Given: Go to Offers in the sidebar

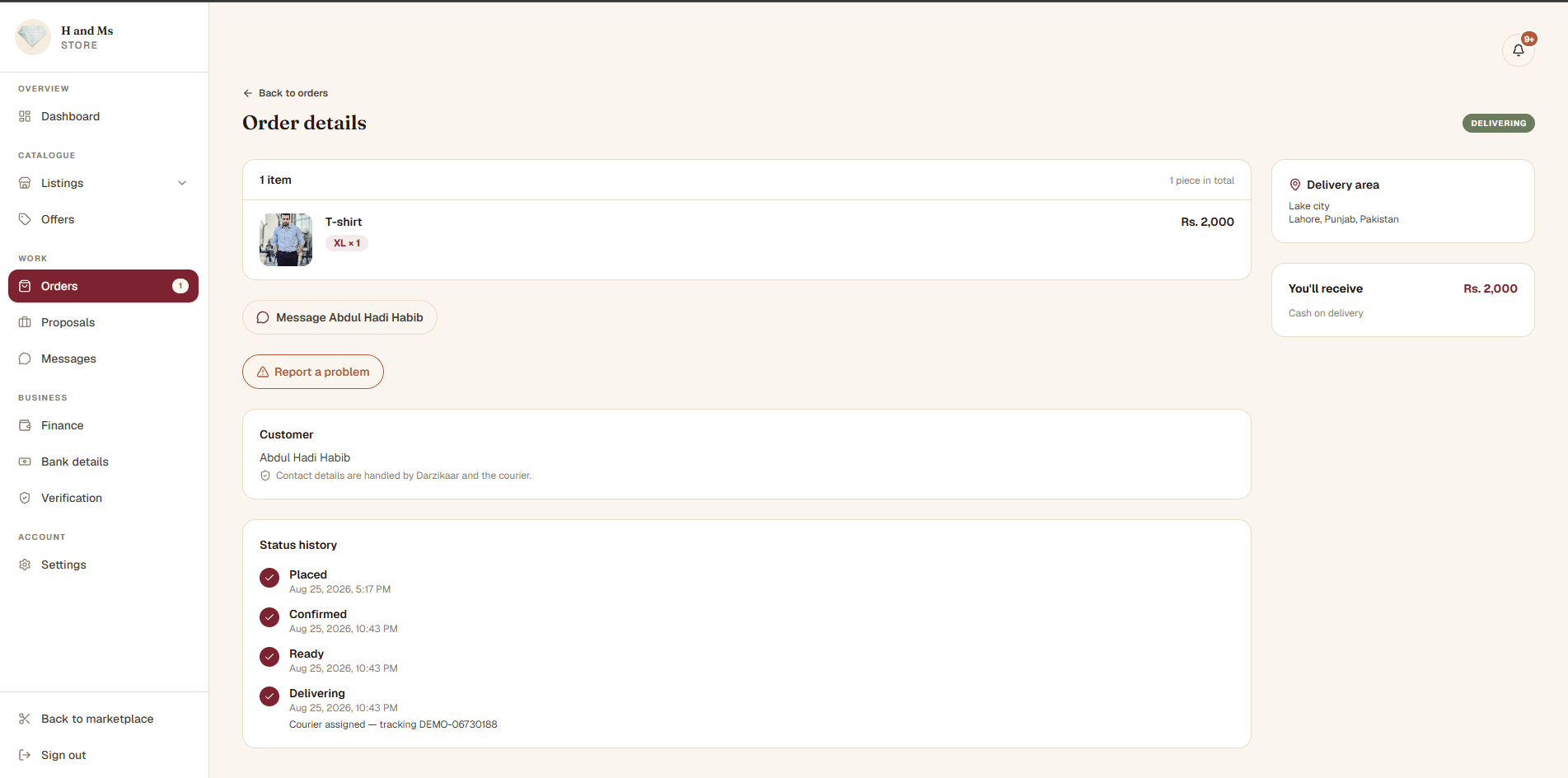Looking at the screenshot, I should [104, 219].
